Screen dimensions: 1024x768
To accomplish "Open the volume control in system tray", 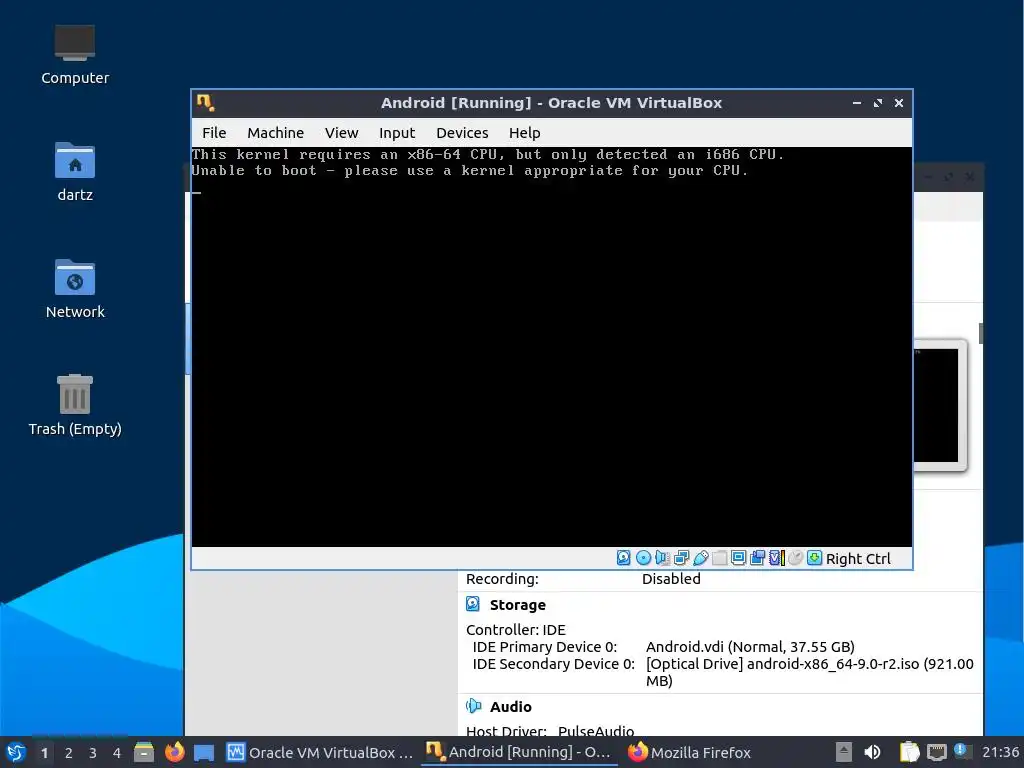I will (x=872, y=752).
